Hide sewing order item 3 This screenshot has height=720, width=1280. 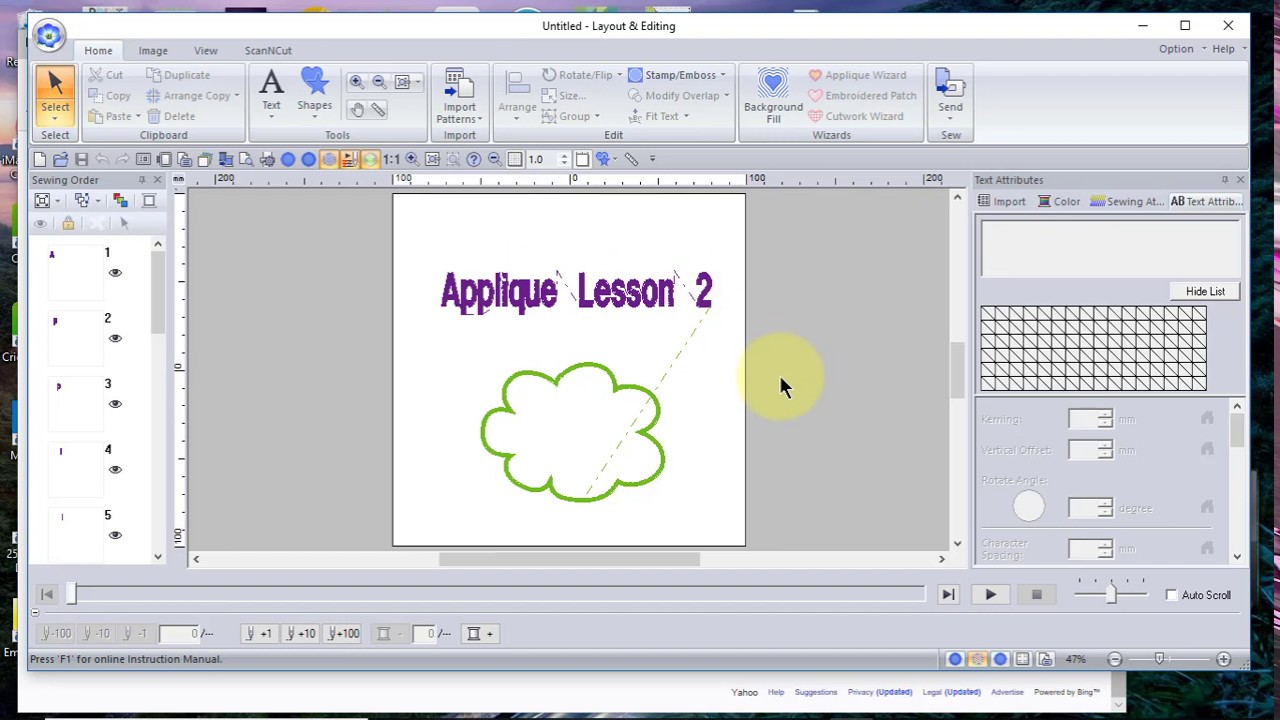point(115,405)
